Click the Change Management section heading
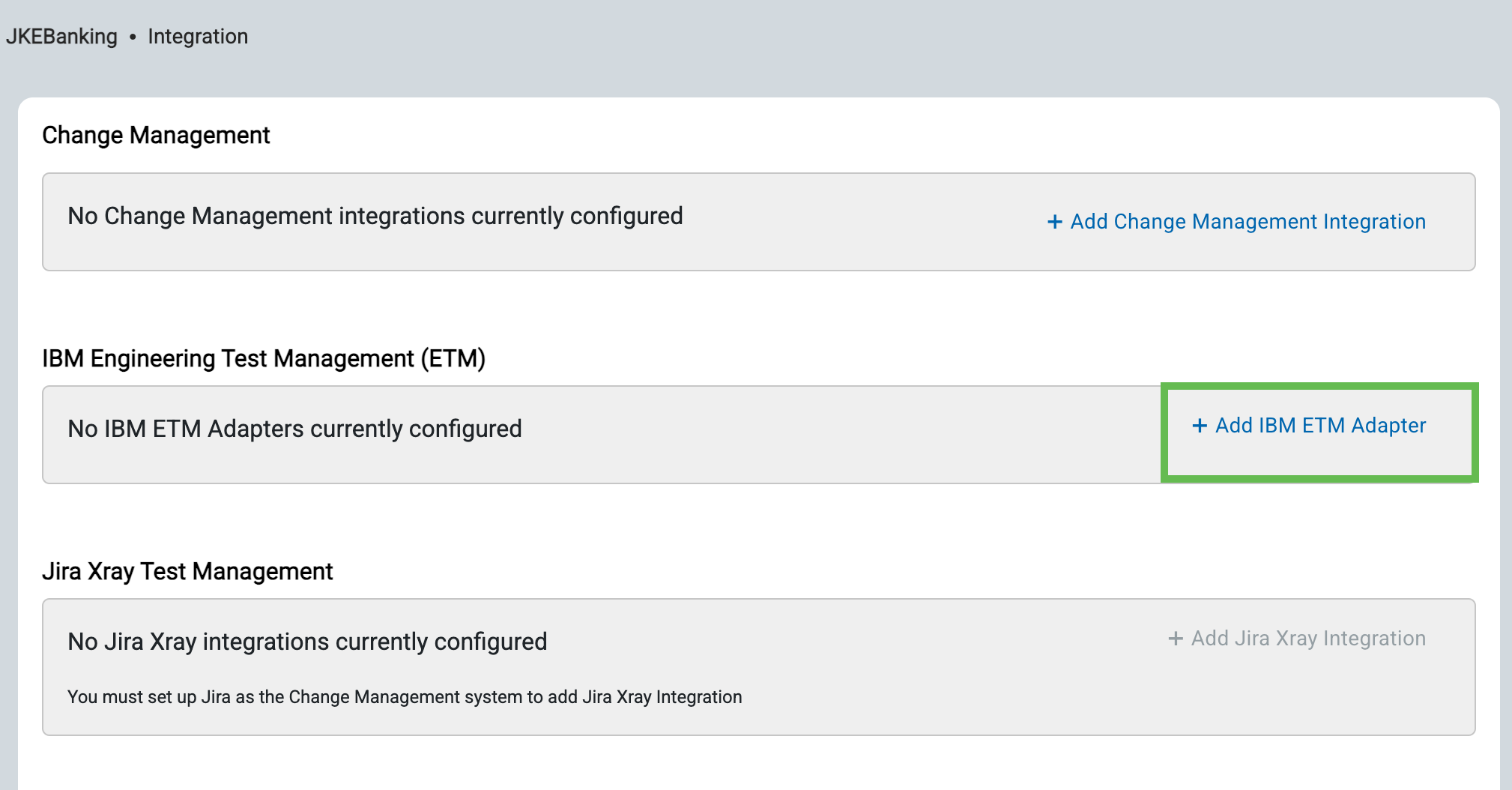Image resolution: width=1512 pixels, height=790 pixels. [156, 135]
